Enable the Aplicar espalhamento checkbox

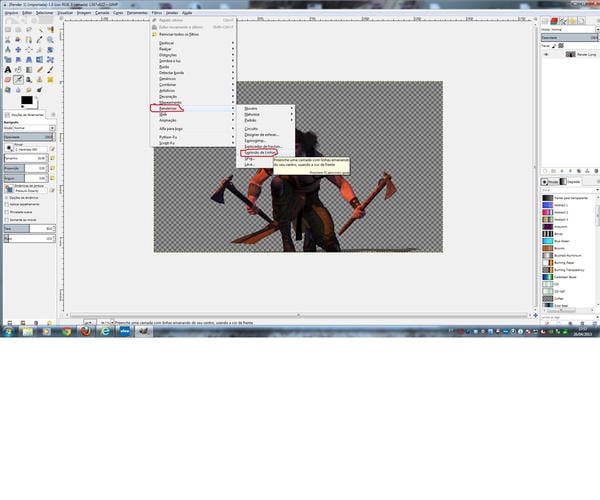pyautogui.click(x=7, y=204)
